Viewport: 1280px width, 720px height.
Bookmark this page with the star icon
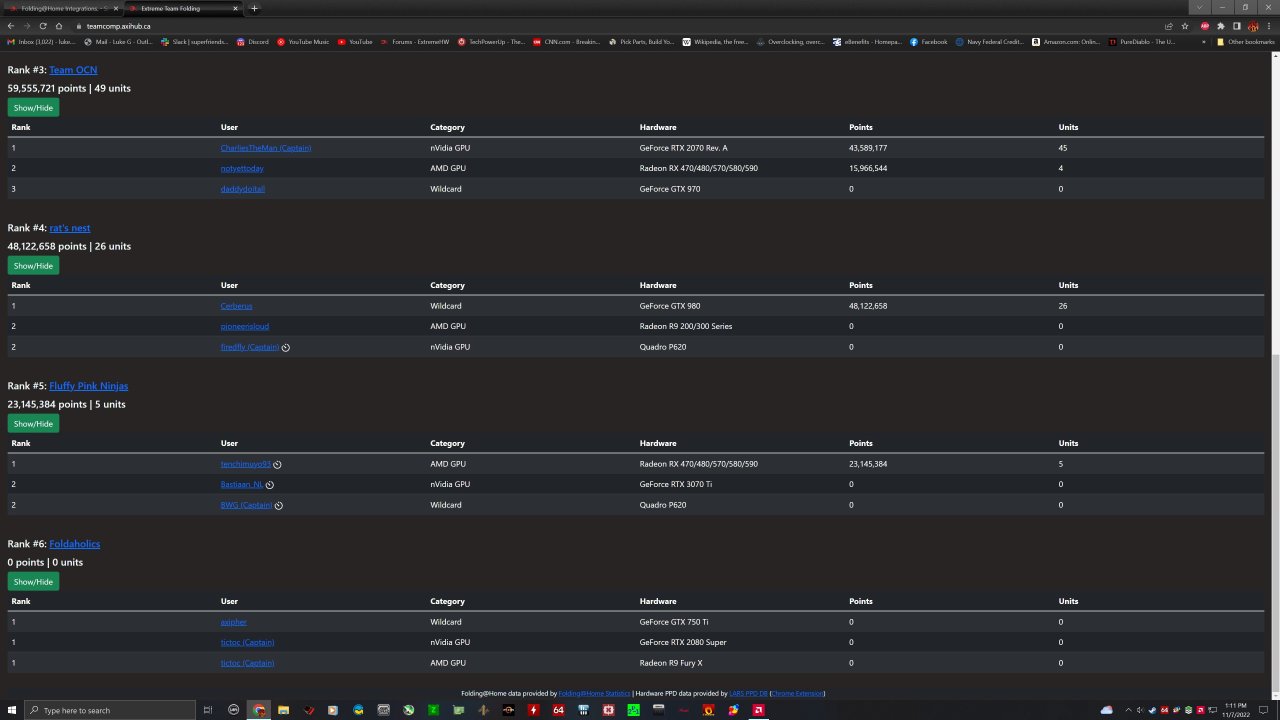pos(1184,26)
